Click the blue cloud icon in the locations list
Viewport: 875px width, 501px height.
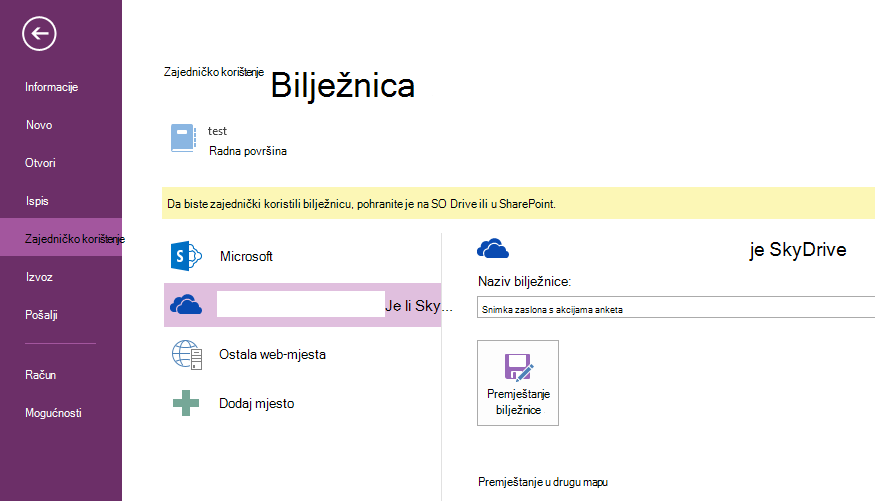[x=186, y=305]
